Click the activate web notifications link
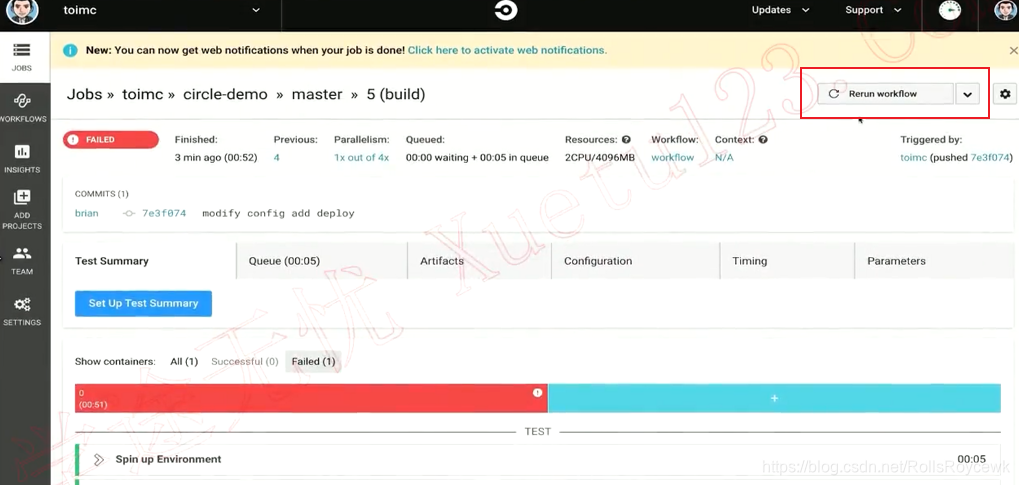This screenshot has width=1019, height=485. pos(507,50)
